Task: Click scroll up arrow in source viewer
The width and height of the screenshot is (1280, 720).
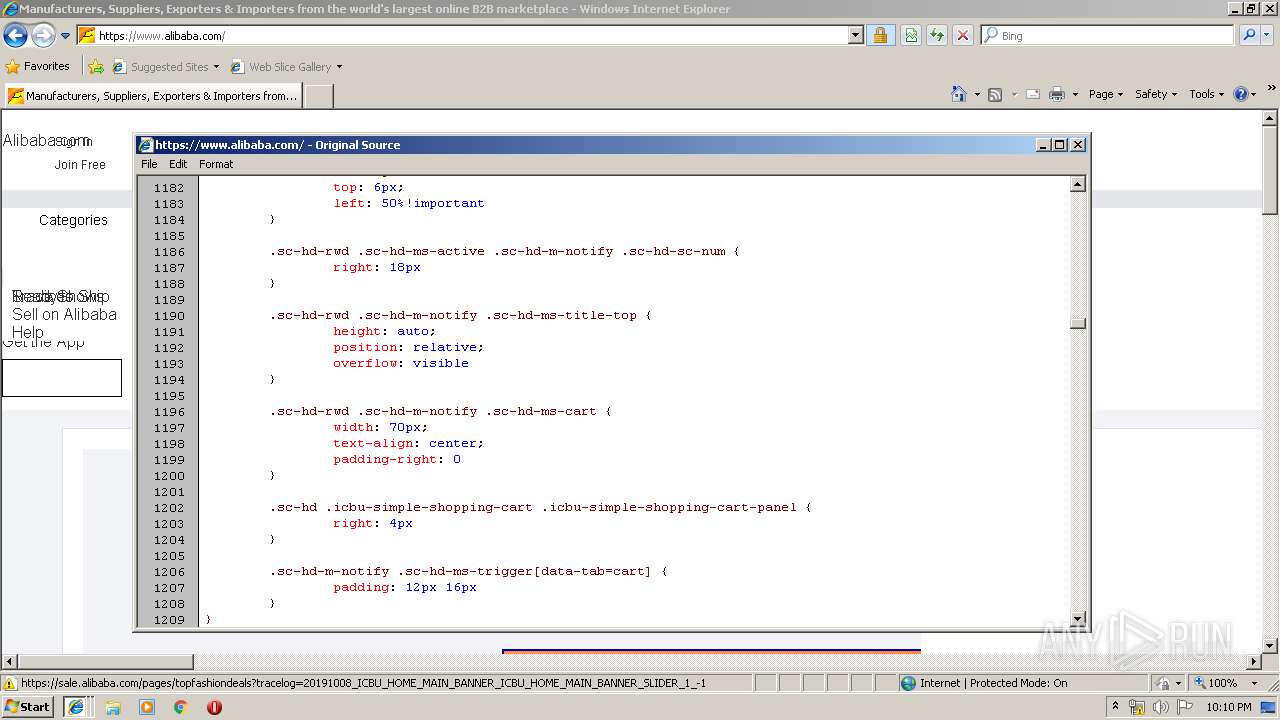Action: [x=1078, y=184]
